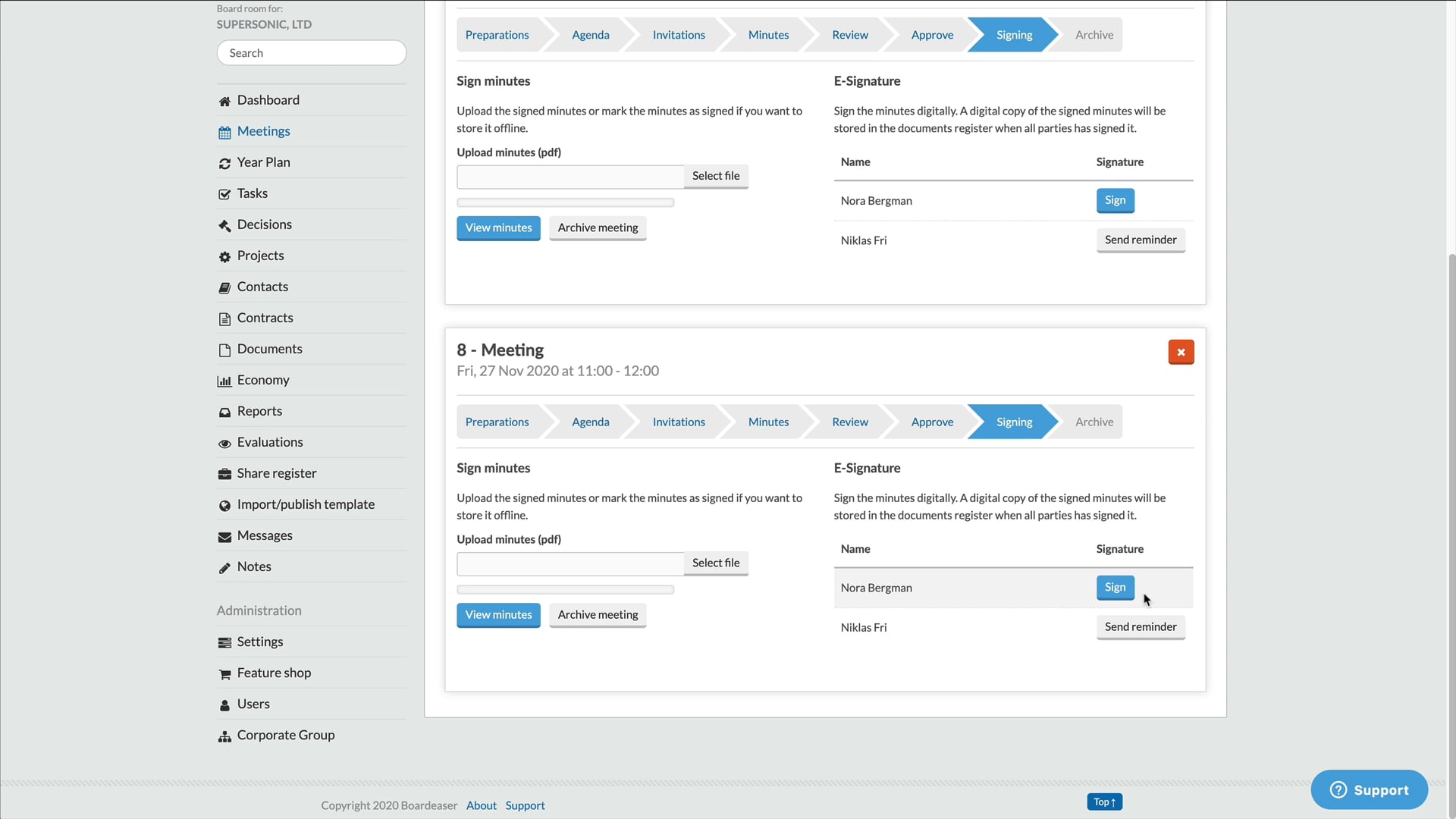Image resolution: width=1456 pixels, height=819 pixels.
Task: Click the Feature shop cart icon
Action: (224, 673)
